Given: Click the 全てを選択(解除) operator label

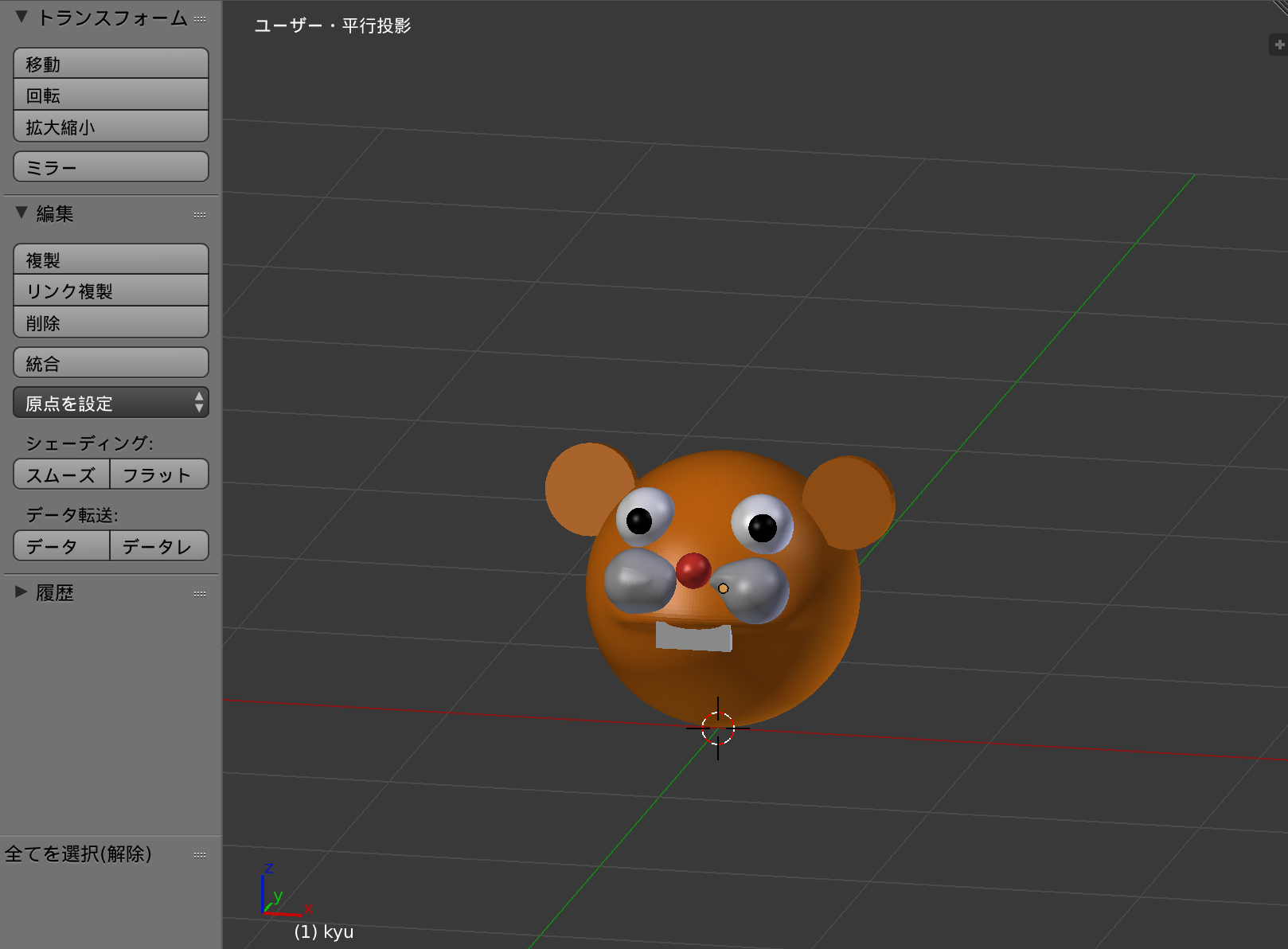Looking at the screenshot, I should pyautogui.click(x=78, y=853).
